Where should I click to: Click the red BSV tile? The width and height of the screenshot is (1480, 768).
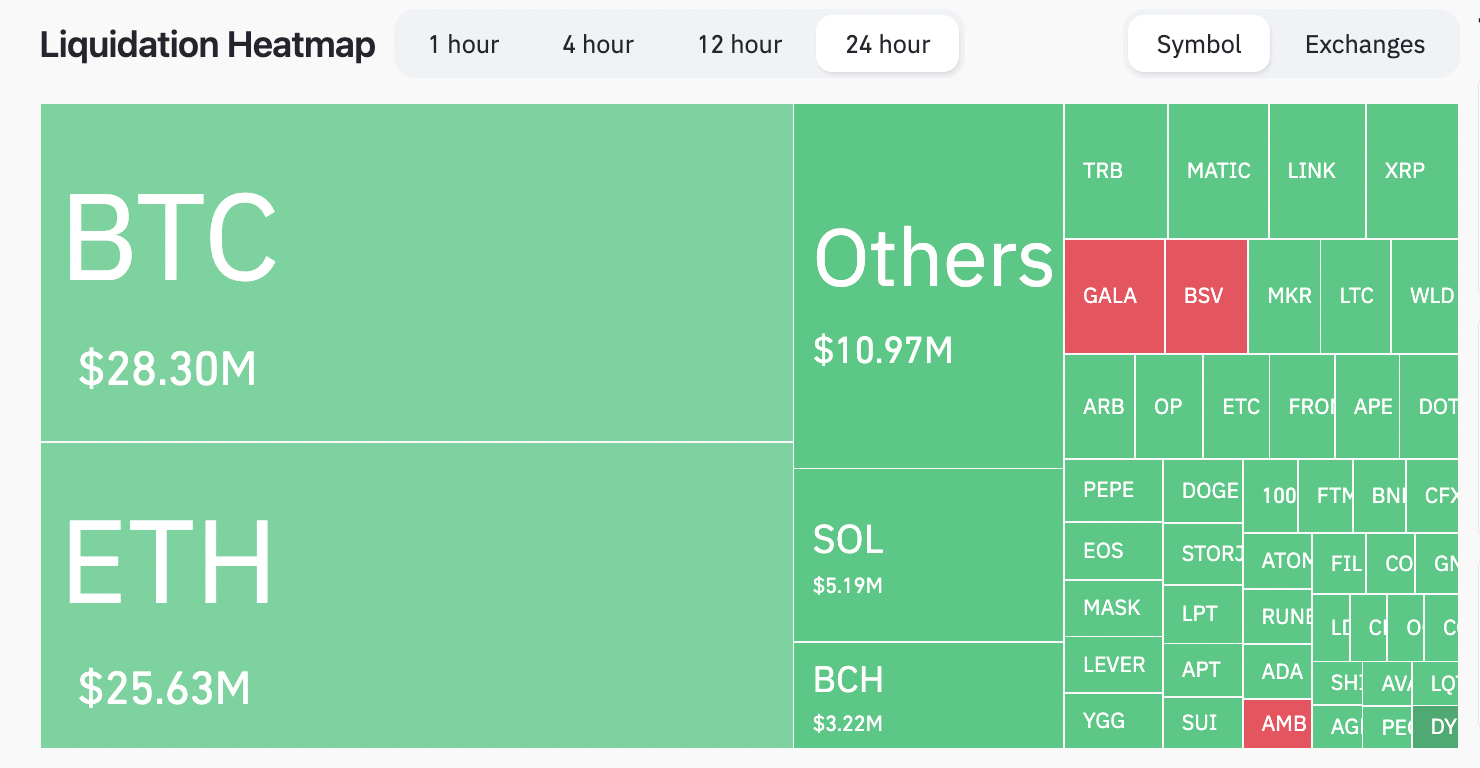[1206, 296]
